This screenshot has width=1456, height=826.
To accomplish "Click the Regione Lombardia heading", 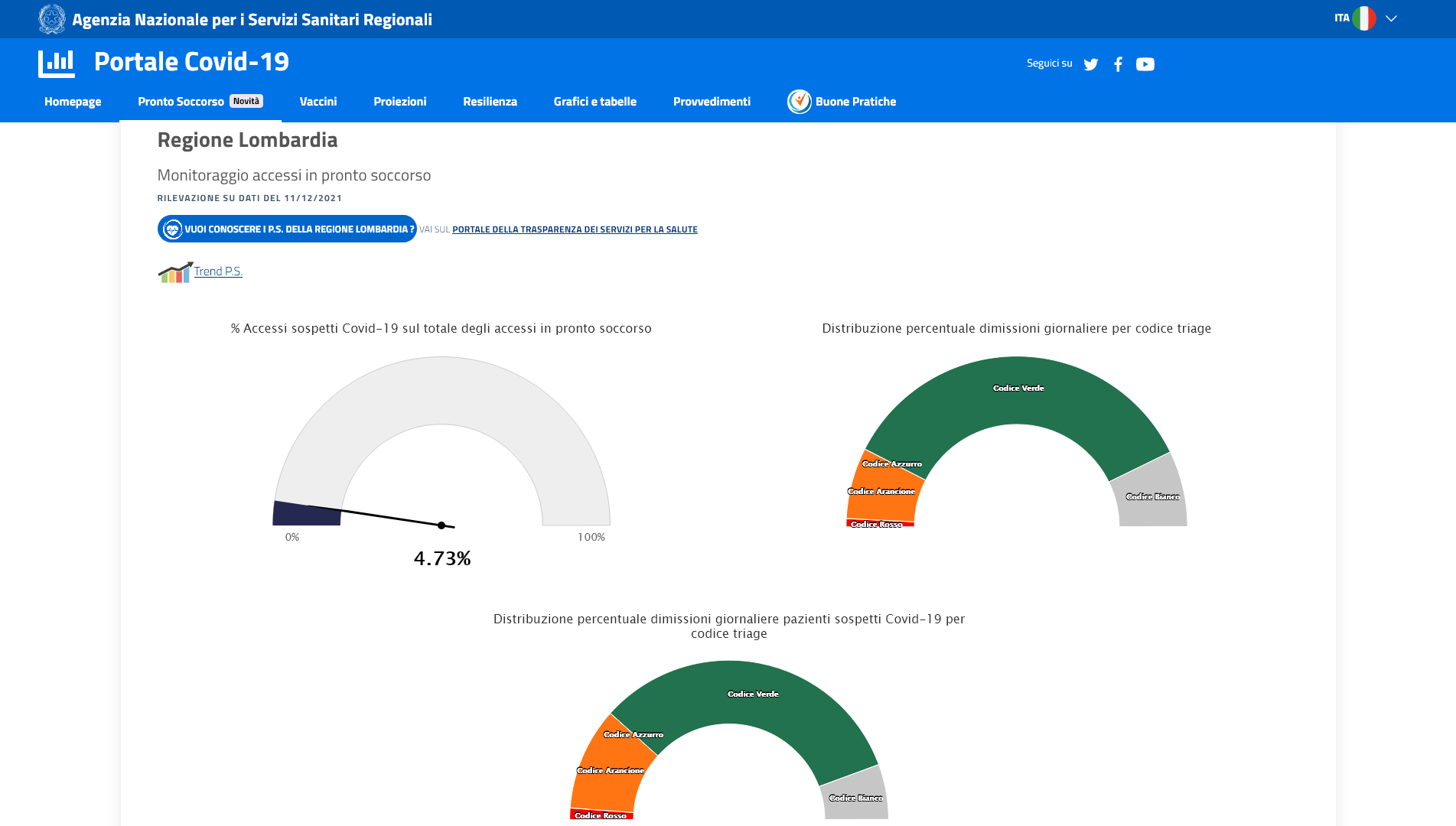I will point(247,140).
